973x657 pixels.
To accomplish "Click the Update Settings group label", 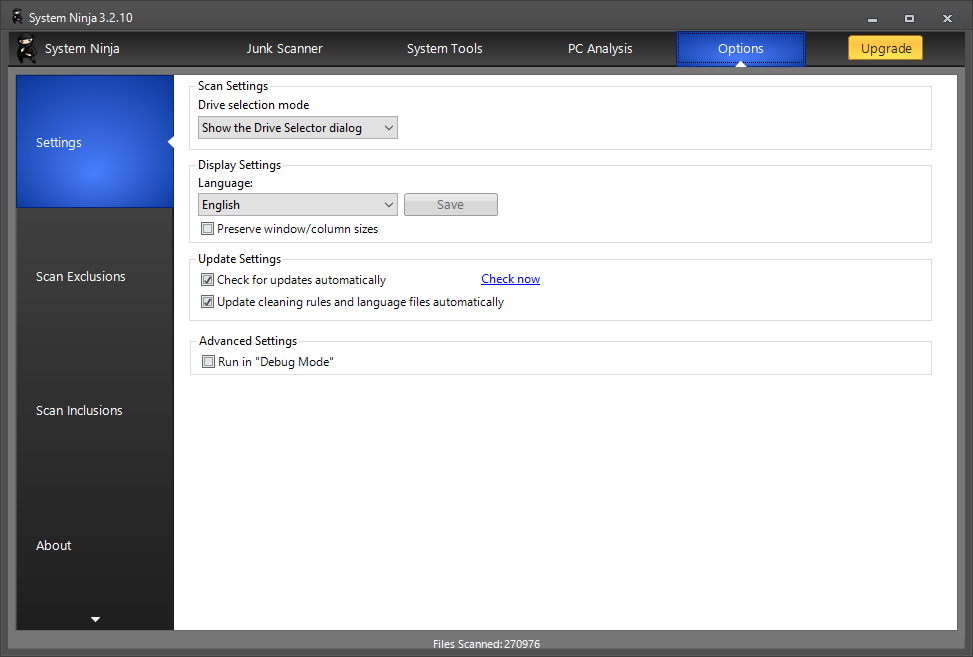I will pos(240,259).
